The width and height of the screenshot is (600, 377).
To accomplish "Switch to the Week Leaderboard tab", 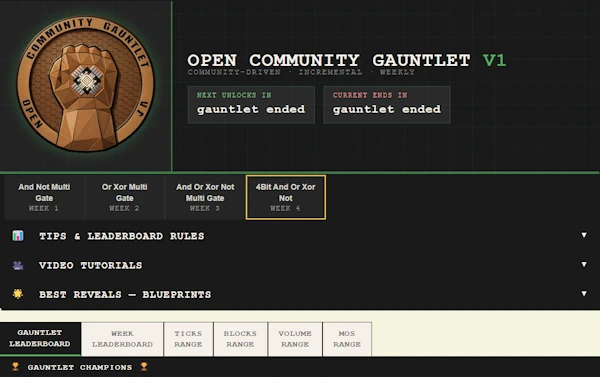I will tap(122, 339).
